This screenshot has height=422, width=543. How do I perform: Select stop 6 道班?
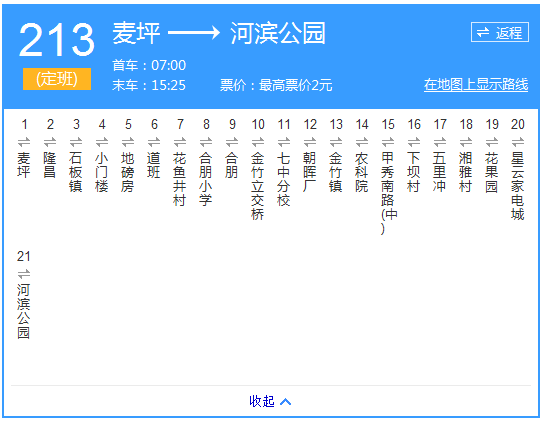pos(154,165)
